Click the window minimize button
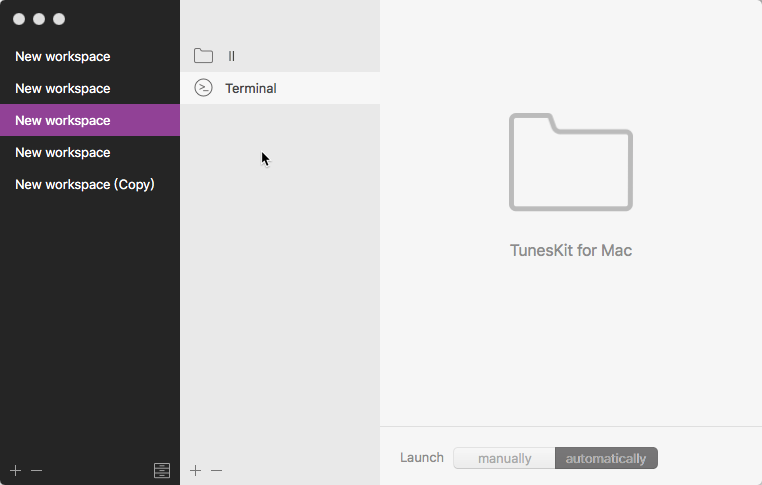This screenshot has width=762, height=485. 39,19
